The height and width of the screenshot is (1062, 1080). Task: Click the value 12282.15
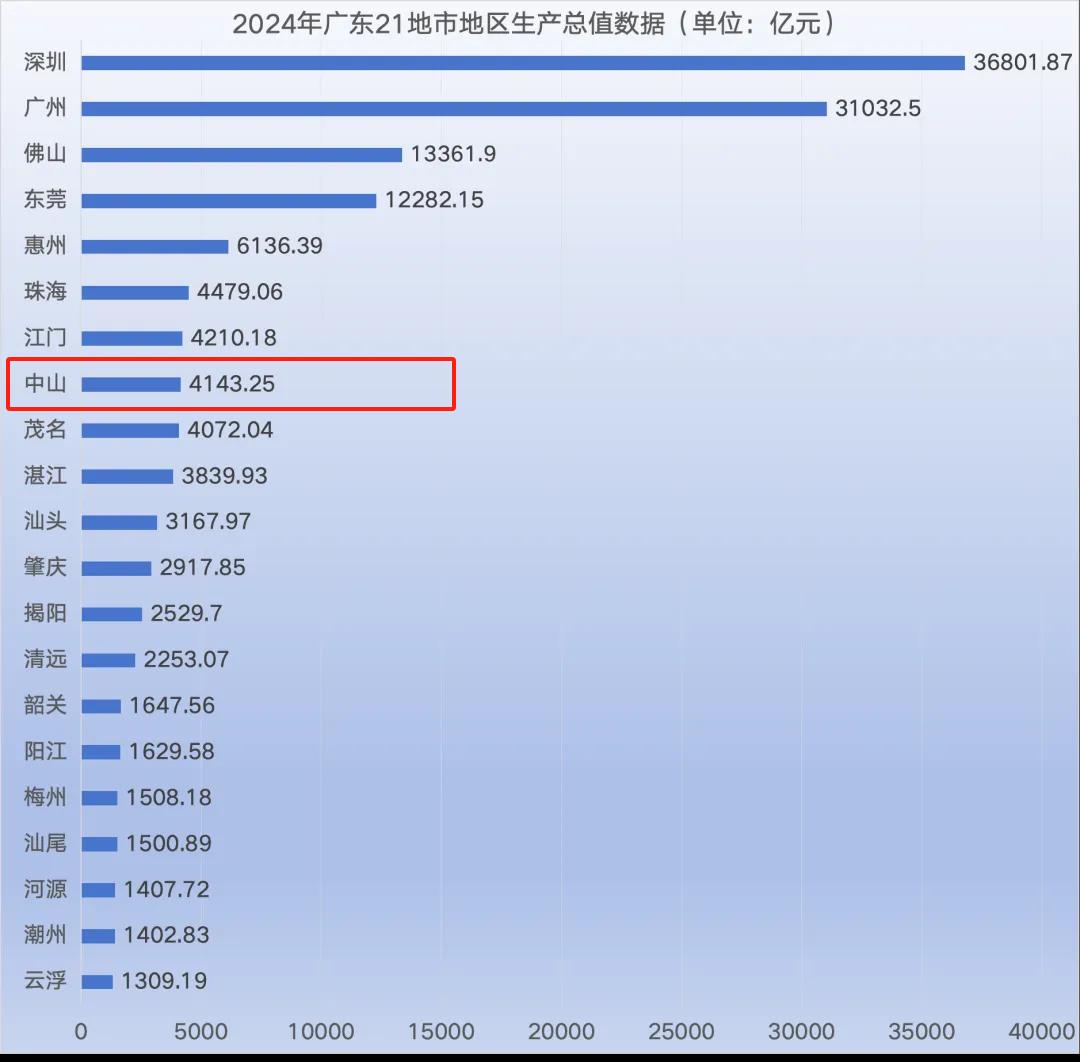(x=434, y=200)
